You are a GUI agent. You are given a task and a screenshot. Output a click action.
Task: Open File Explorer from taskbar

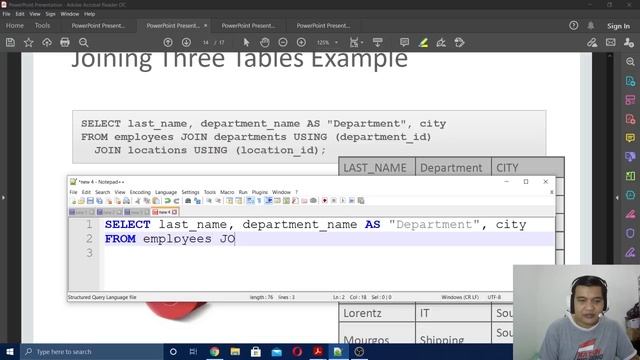235,351
